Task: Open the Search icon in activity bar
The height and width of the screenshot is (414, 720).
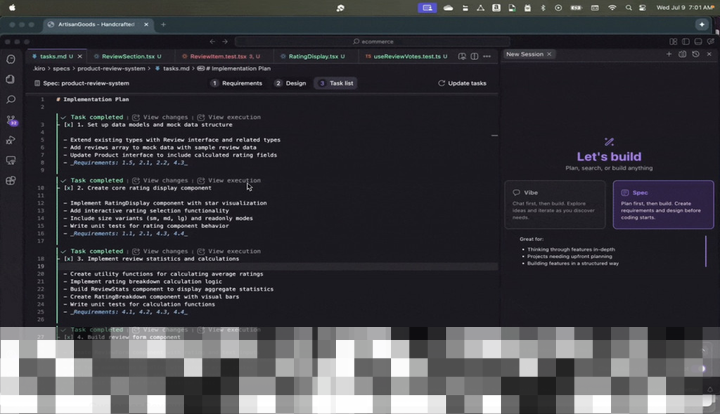Action: coord(11,100)
